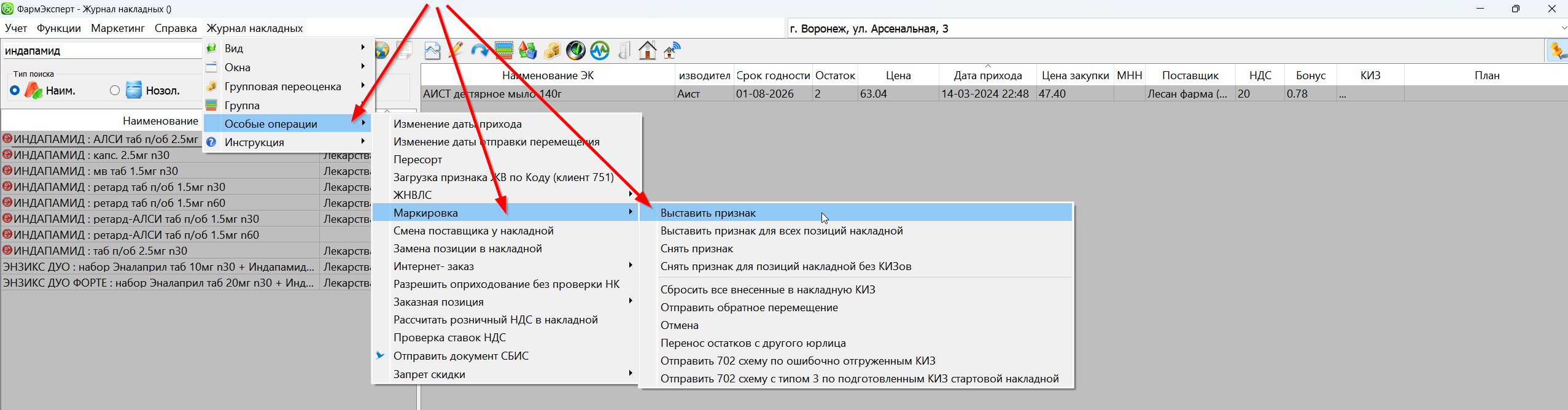Click the gold coins toolbar icon
Viewport: 1568px width, 410px height.
coord(551,50)
